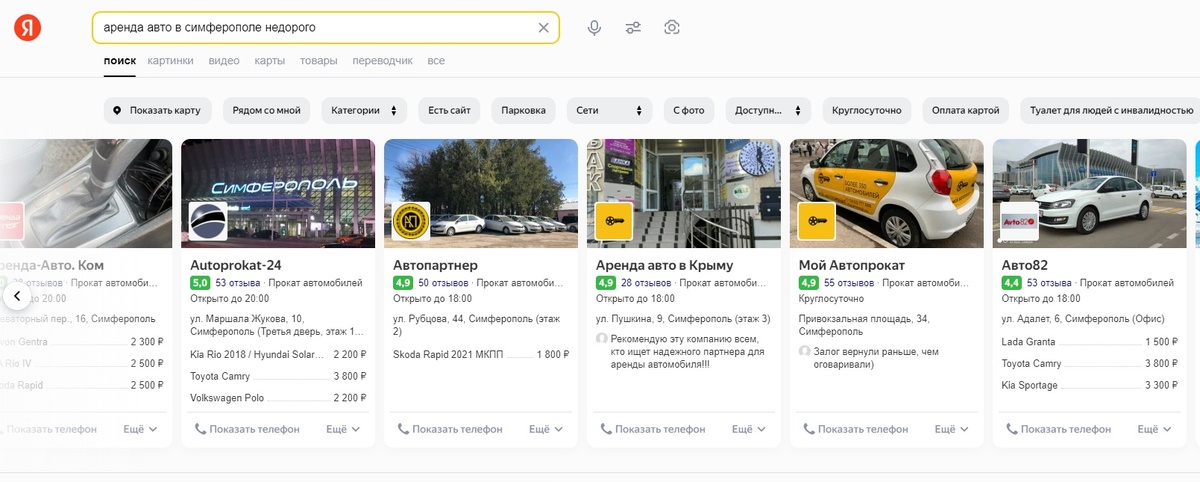This screenshot has width=1200, height=482.
Task: Click Аренда авто в Крыму yellow logo
Action: tap(614, 221)
